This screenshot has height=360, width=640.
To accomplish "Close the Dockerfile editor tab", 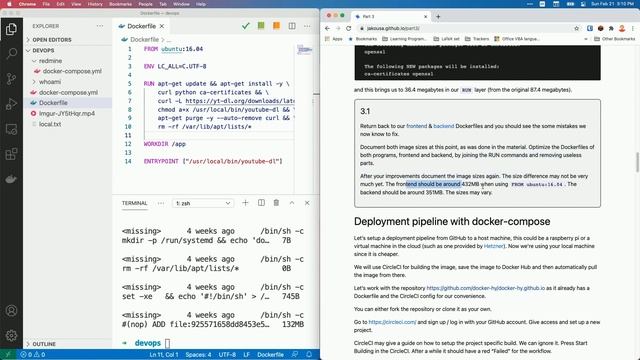I will click(x=162, y=26).
